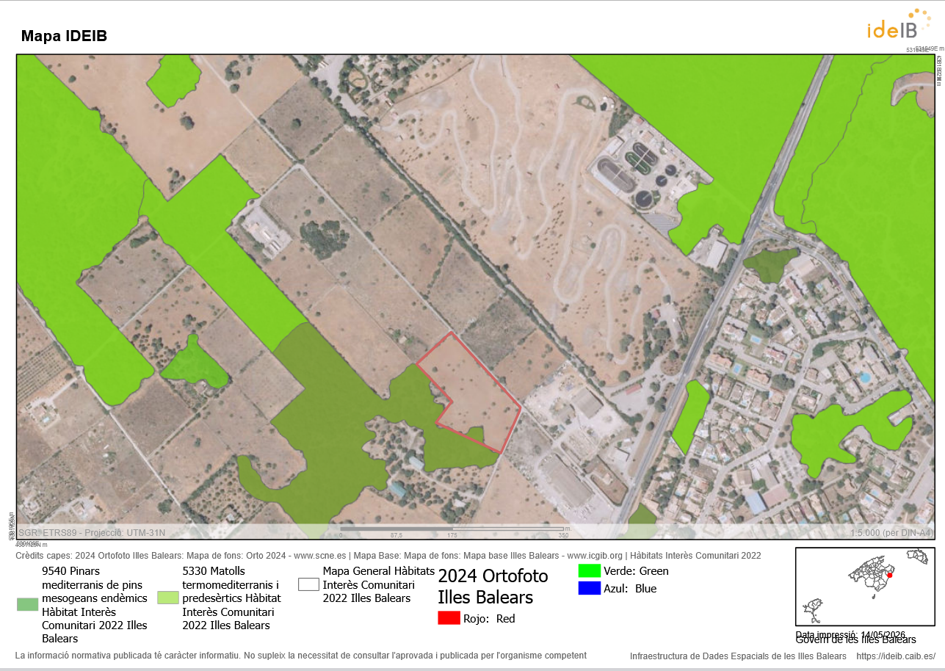The height and width of the screenshot is (671, 945).
Task: Click the blue Azul band swatch
Action: pos(589,588)
